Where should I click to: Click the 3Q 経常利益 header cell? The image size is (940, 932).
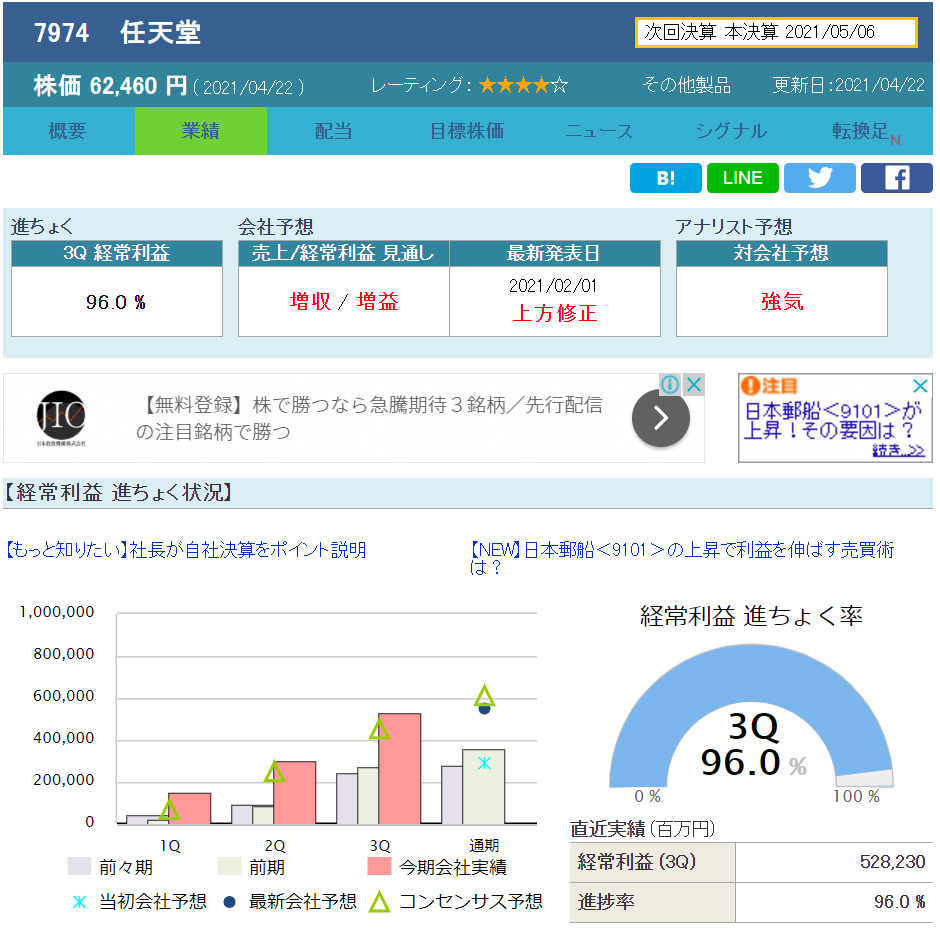tap(117, 254)
